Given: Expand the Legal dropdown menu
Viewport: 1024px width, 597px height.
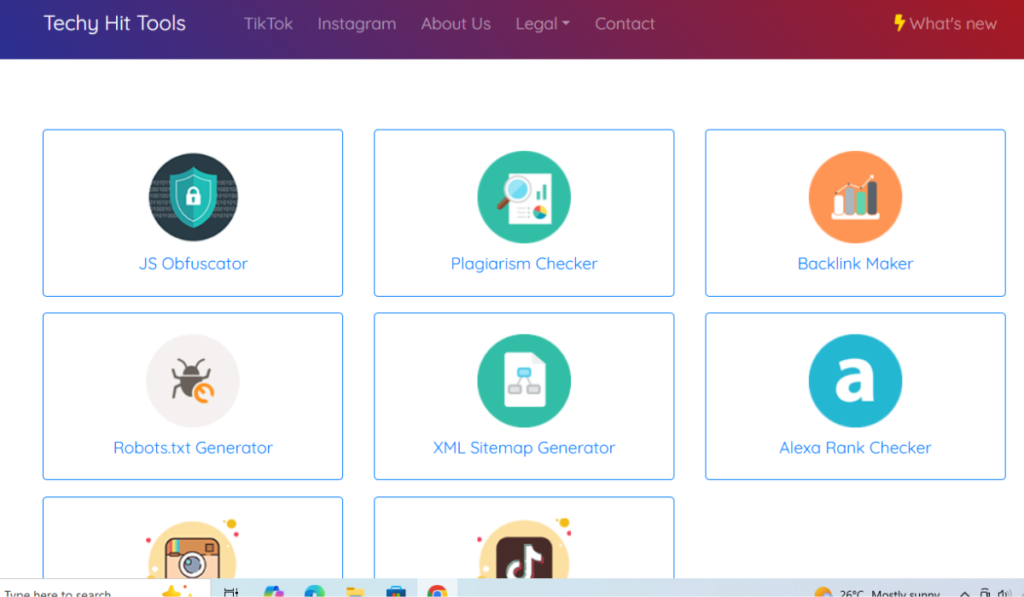Looking at the screenshot, I should (542, 24).
